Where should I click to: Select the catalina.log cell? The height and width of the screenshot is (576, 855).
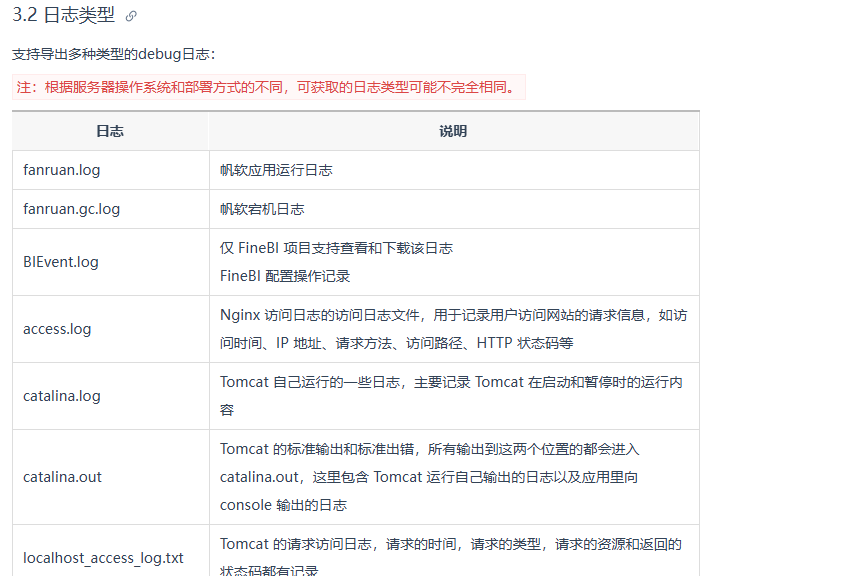(111, 396)
